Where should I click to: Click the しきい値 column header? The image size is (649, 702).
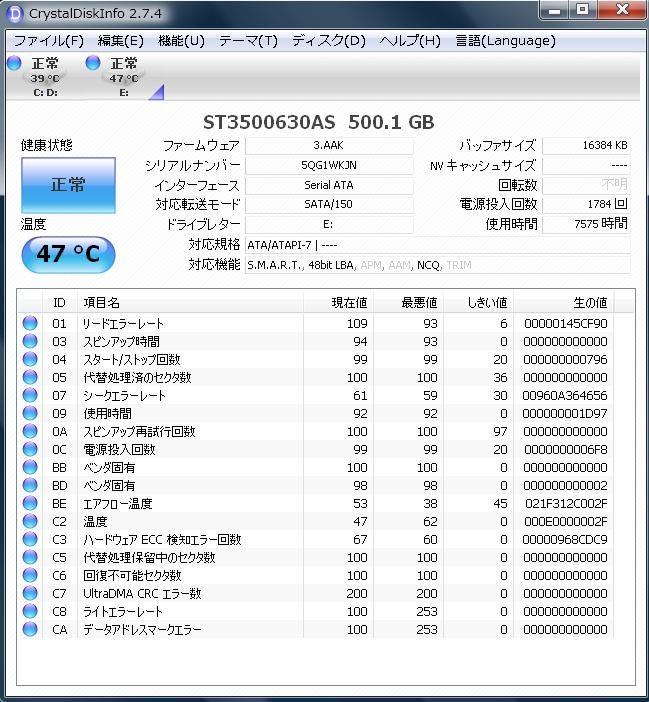coord(478,303)
